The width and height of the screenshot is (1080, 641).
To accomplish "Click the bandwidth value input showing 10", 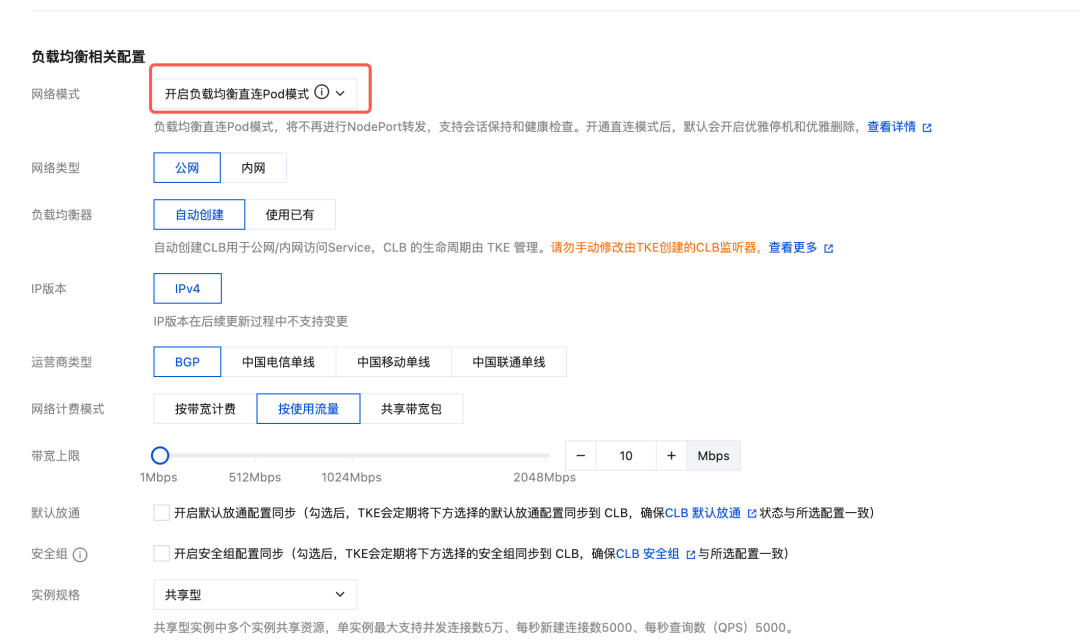I will 626,455.
